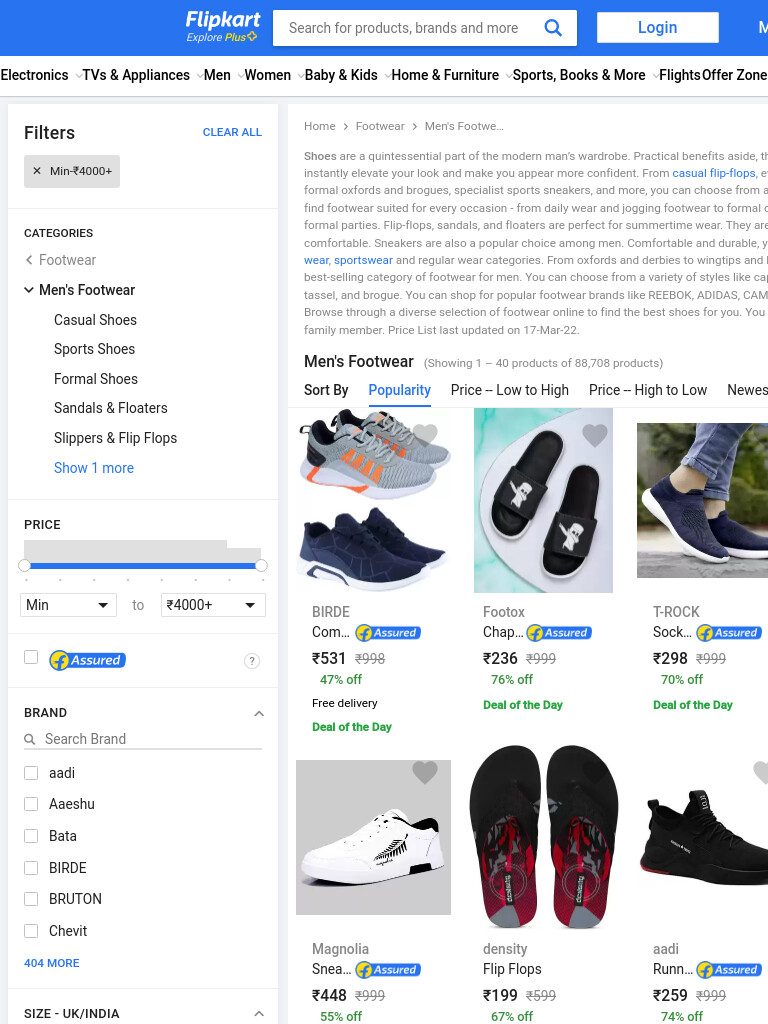Collapse the Men's Footwear category chevron
This screenshot has width=768, height=1024.
pos(29,289)
